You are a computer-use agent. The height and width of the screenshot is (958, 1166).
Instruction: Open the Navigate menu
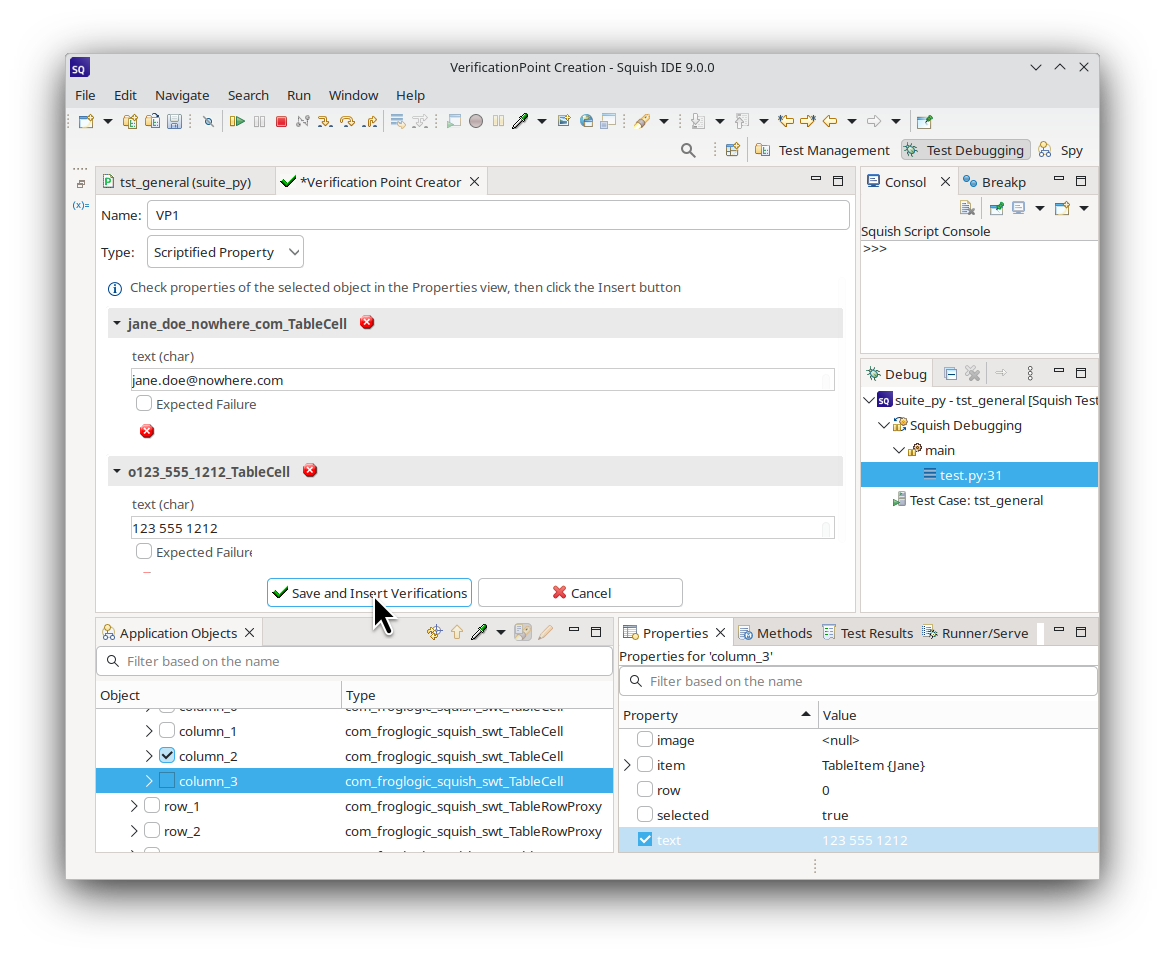click(x=182, y=95)
